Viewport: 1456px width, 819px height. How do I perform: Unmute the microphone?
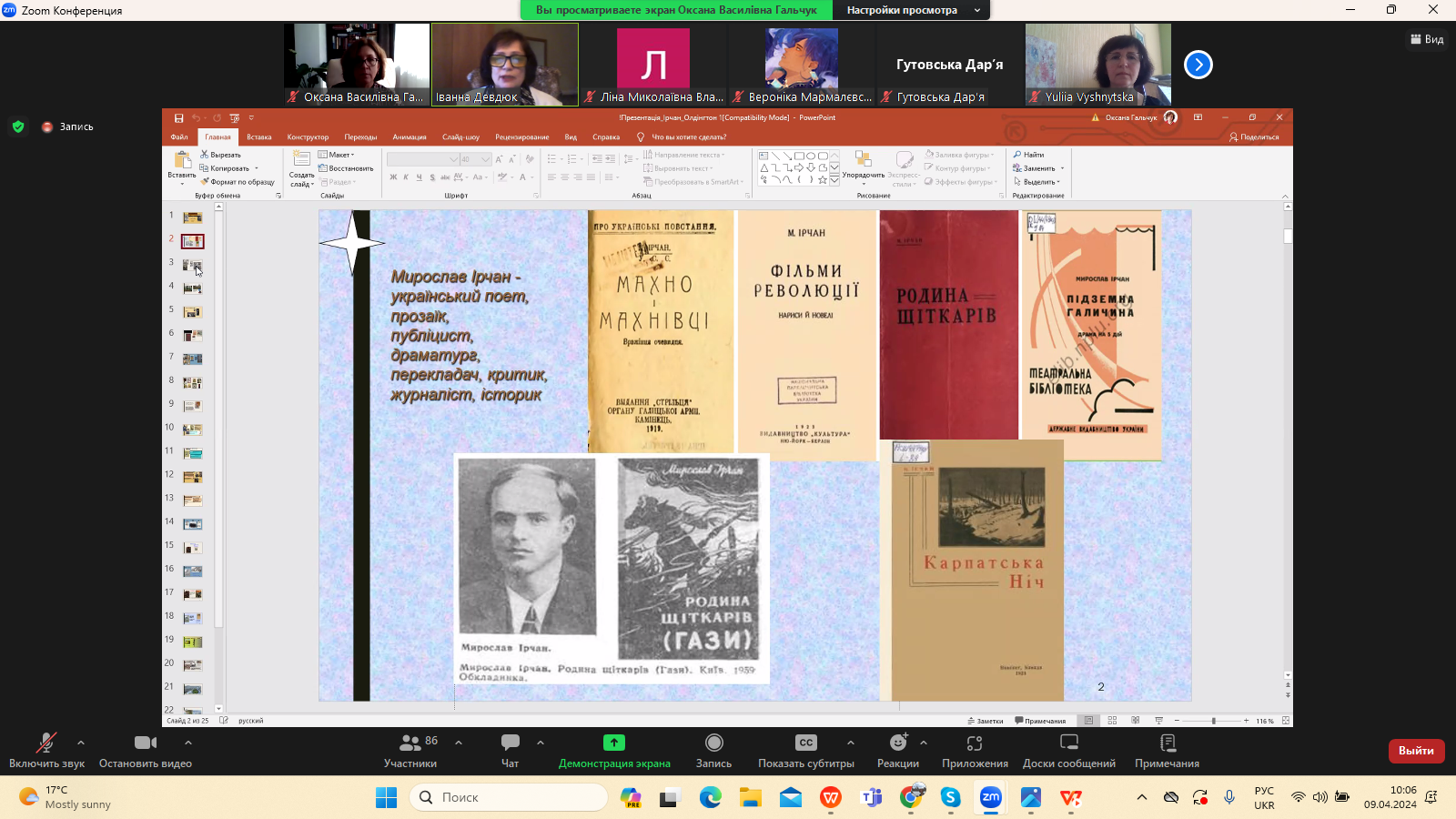pyautogui.click(x=46, y=743)
